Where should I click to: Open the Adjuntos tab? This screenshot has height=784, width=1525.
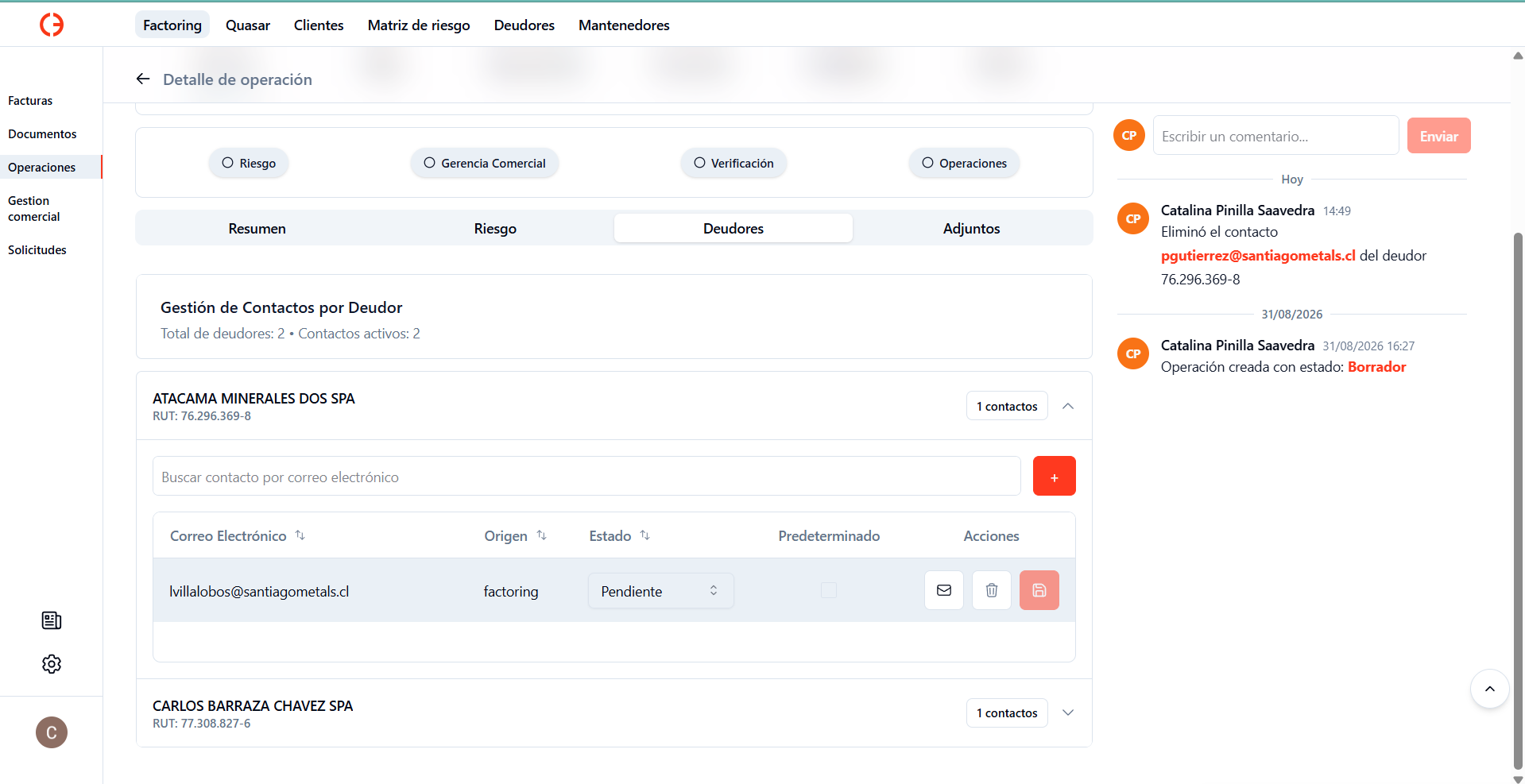[971, 228]
